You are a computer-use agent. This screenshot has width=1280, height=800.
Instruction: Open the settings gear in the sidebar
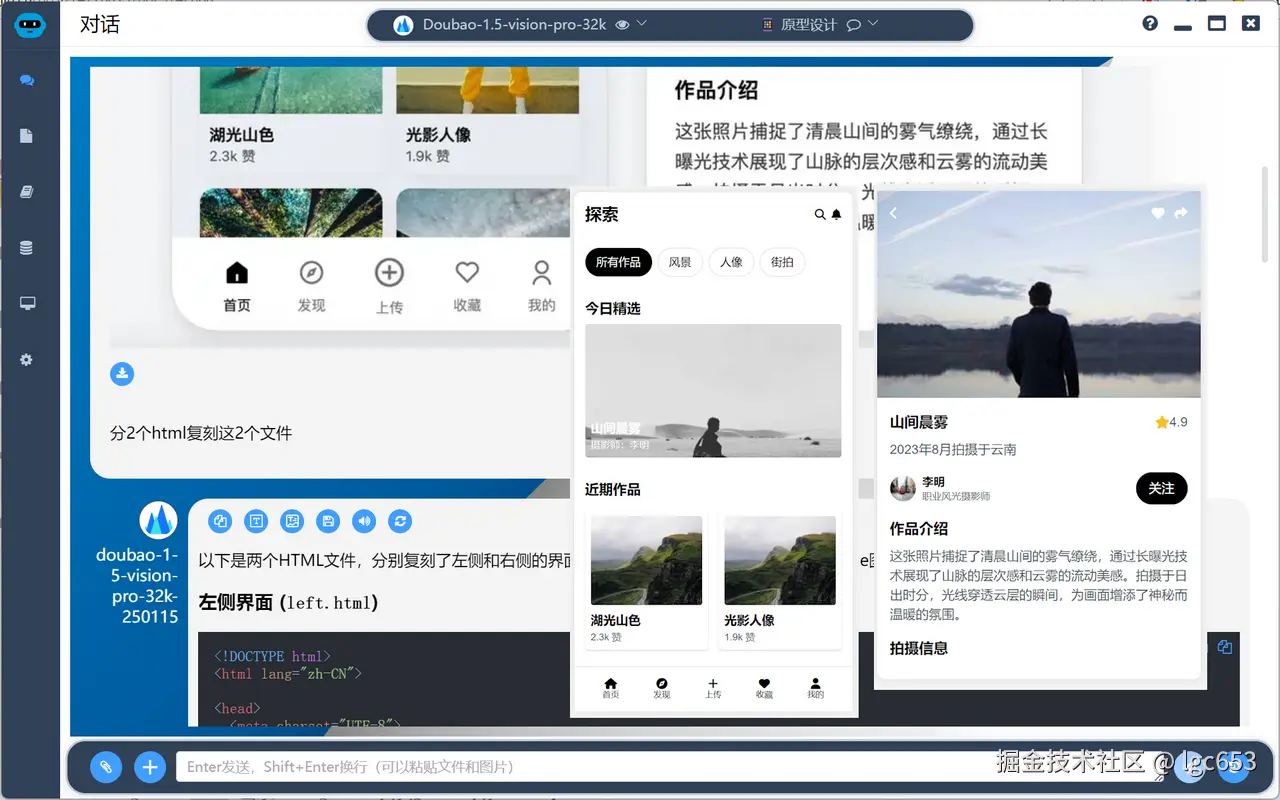30,360
